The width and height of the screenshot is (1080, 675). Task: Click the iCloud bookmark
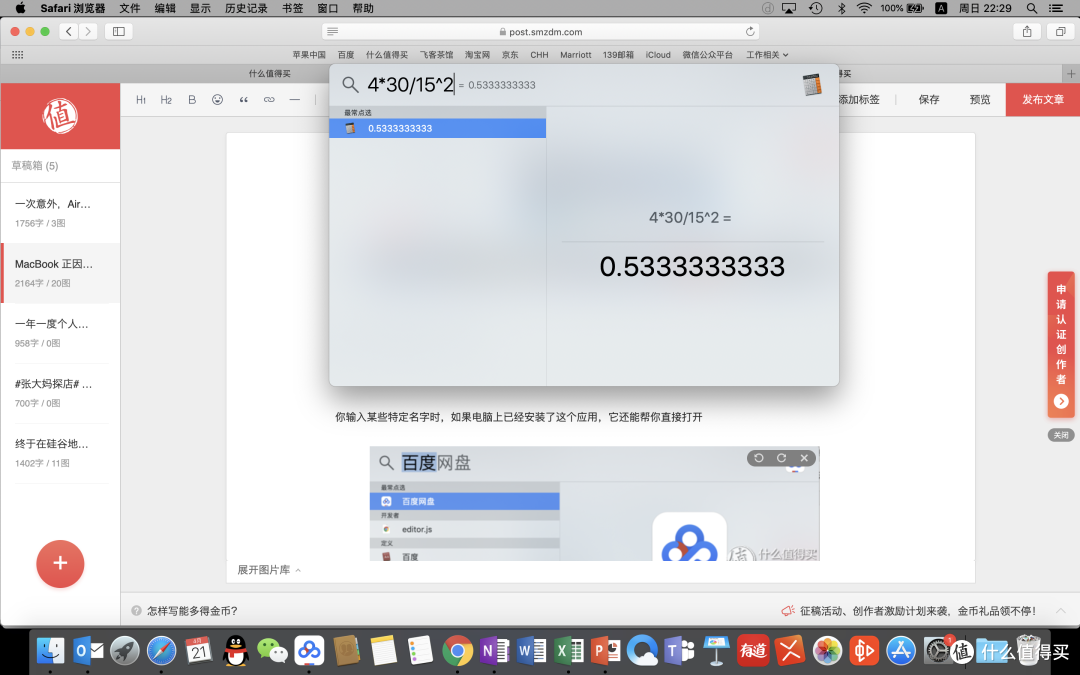coord(658,54)
